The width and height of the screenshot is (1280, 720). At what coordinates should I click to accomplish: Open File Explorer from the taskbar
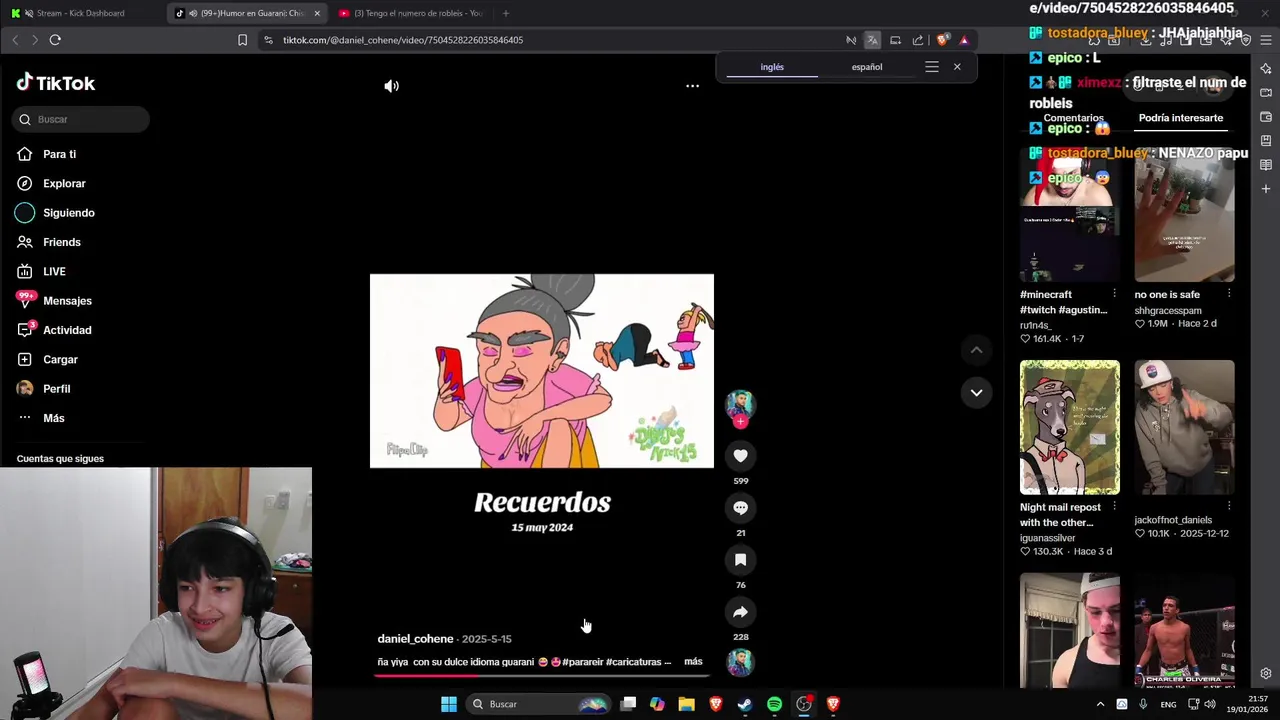(x=686, y=704)
